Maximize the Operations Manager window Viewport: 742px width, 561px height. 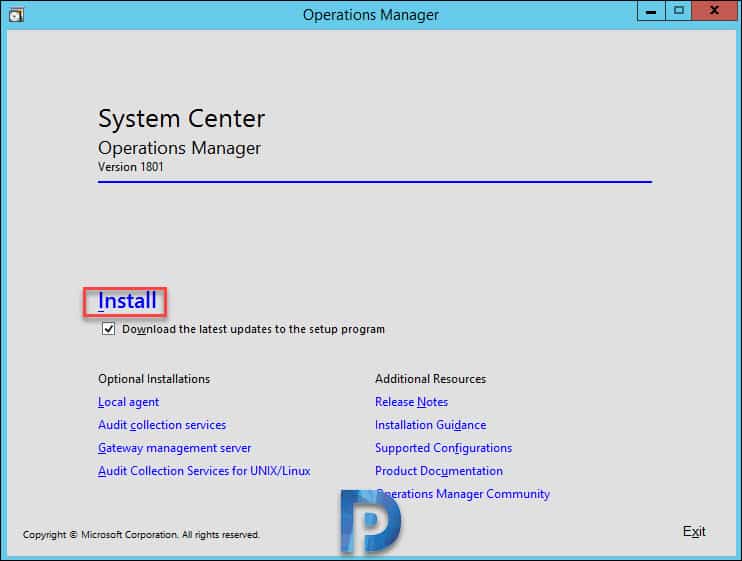[x=679, y=11]
